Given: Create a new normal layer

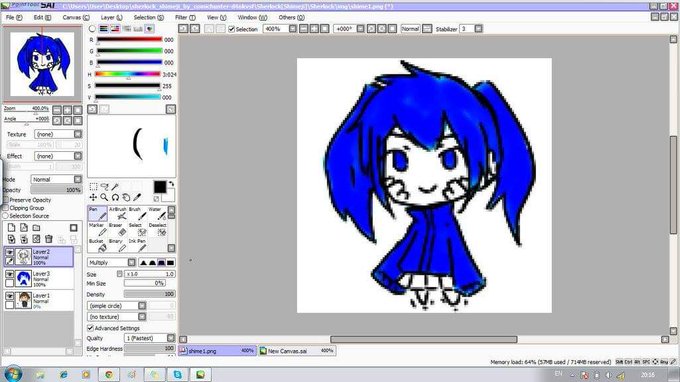Looking at the screenshot, I should pos(12,228).
